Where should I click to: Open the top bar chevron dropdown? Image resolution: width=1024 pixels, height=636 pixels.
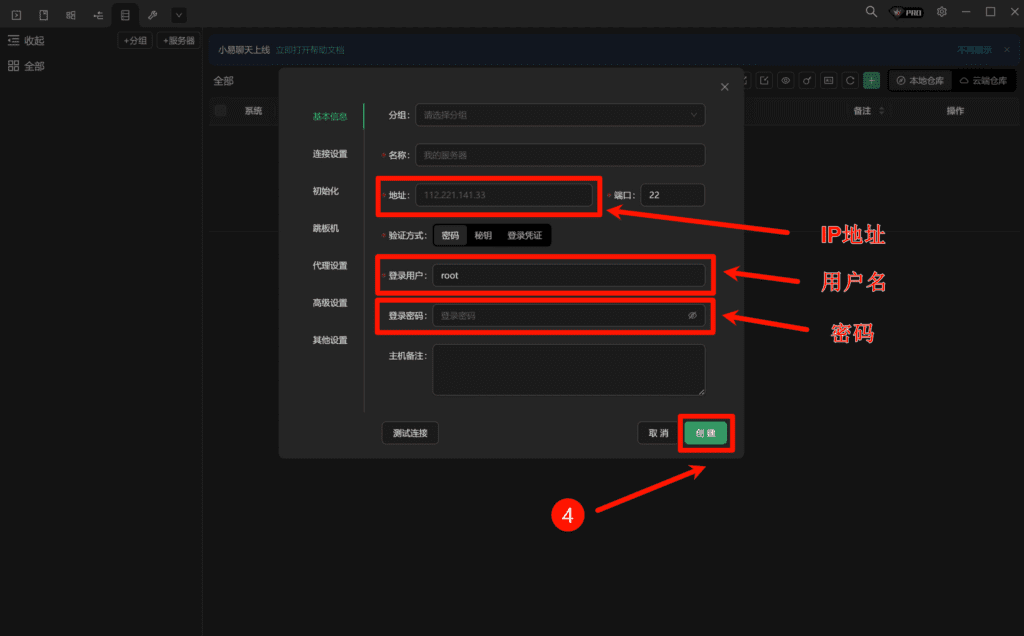coord(179,15)
